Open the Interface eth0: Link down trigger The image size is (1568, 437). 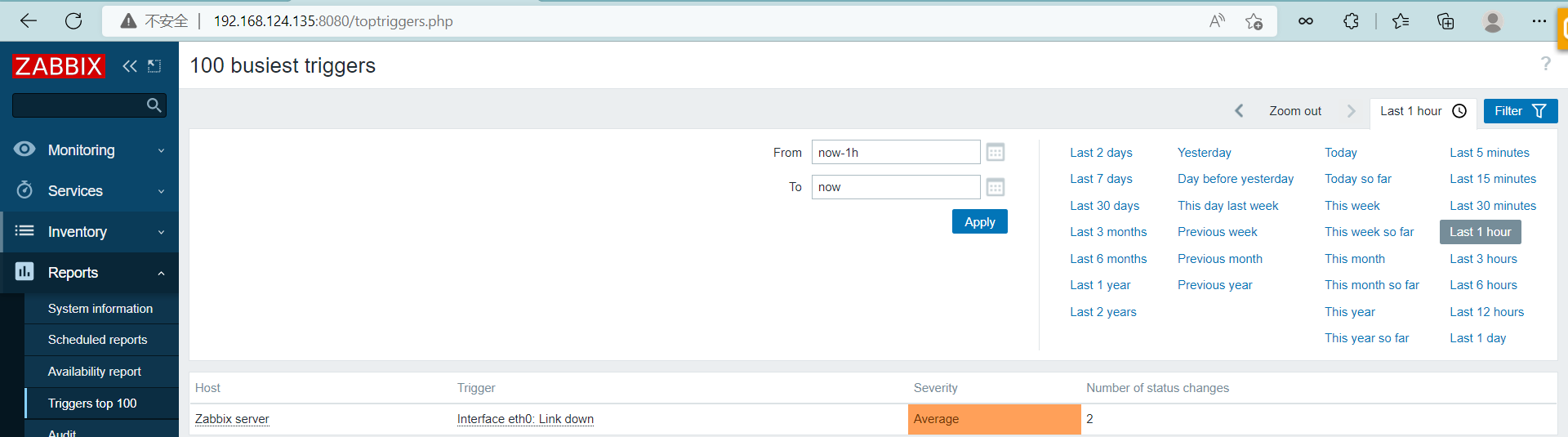pos(525,419)
